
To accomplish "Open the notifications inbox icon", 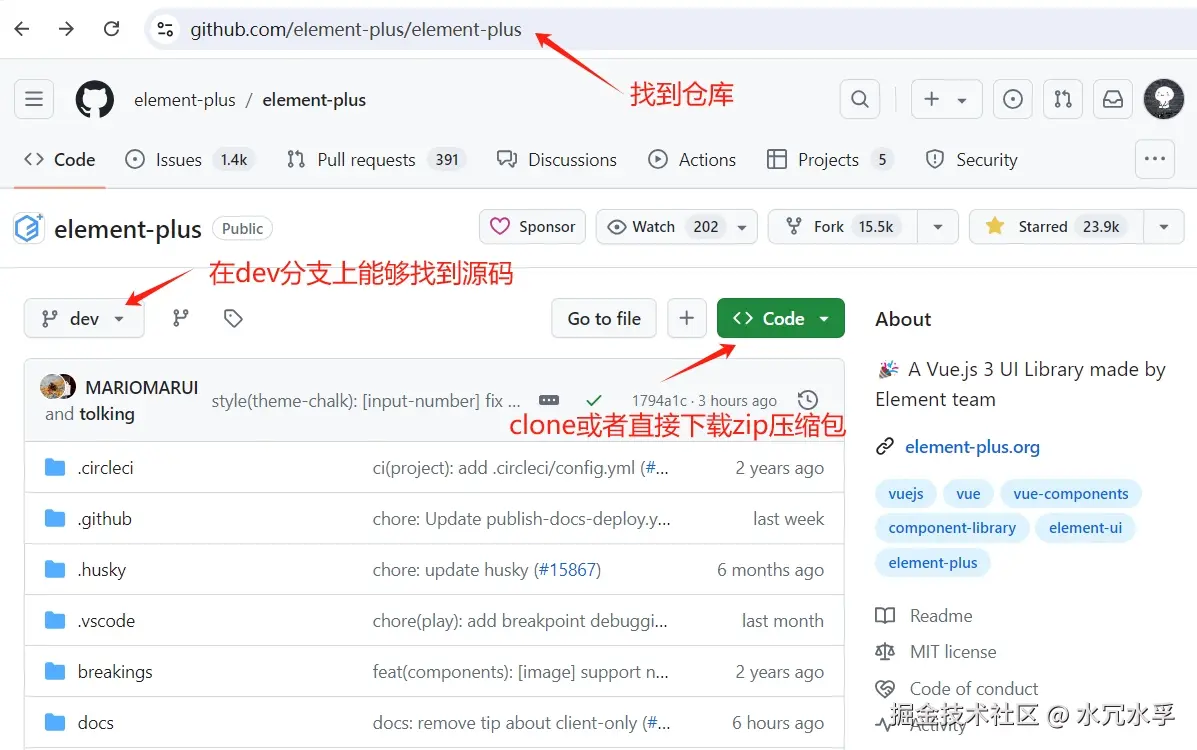I will 1113,99.
